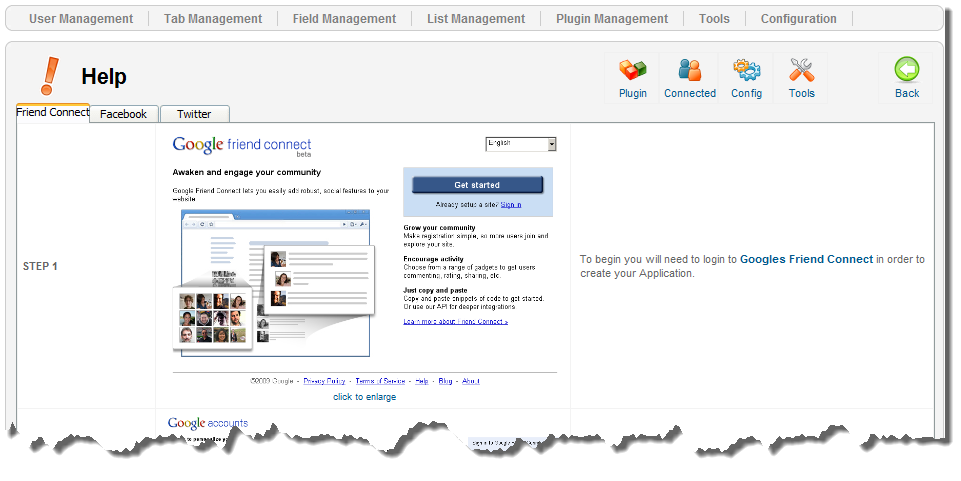961x481 pixels.
Task: Open the Field Management menu
Action: pos(344,19)
